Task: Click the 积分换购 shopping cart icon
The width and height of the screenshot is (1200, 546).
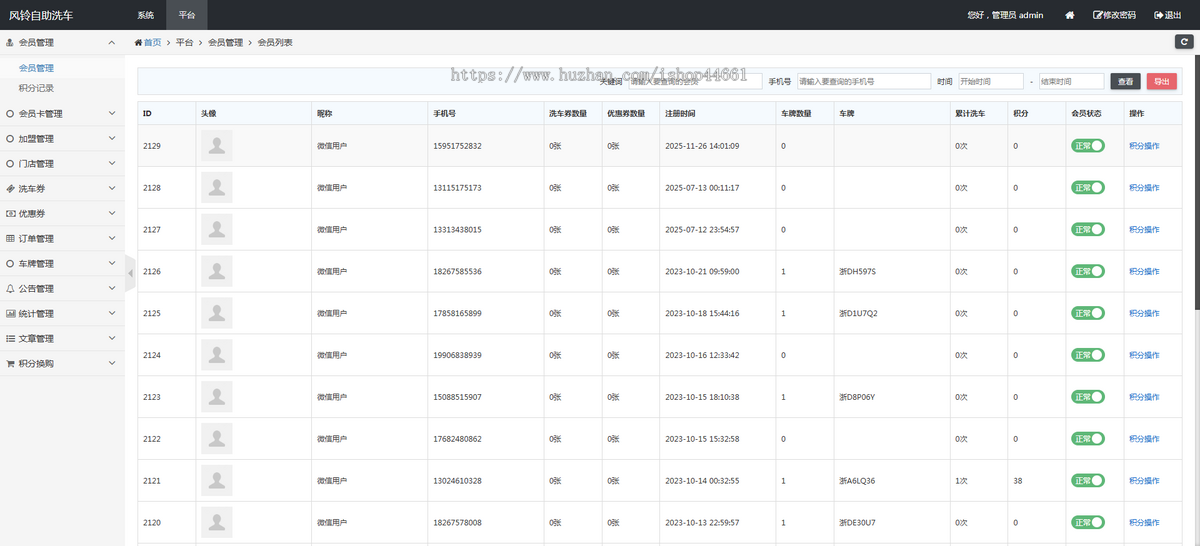Action: click(10, 363)
